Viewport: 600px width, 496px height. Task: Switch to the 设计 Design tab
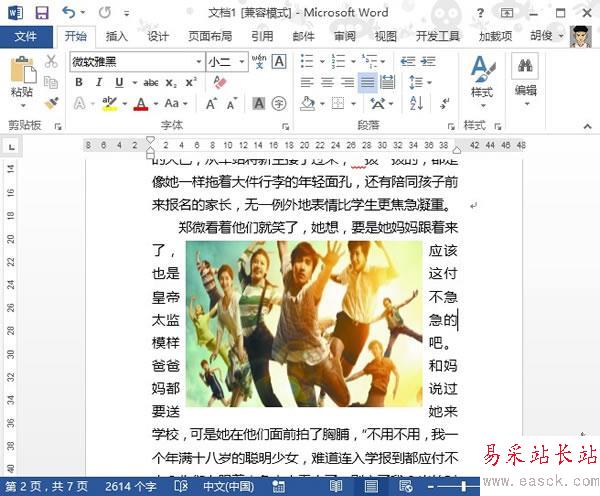click(158, 36)
